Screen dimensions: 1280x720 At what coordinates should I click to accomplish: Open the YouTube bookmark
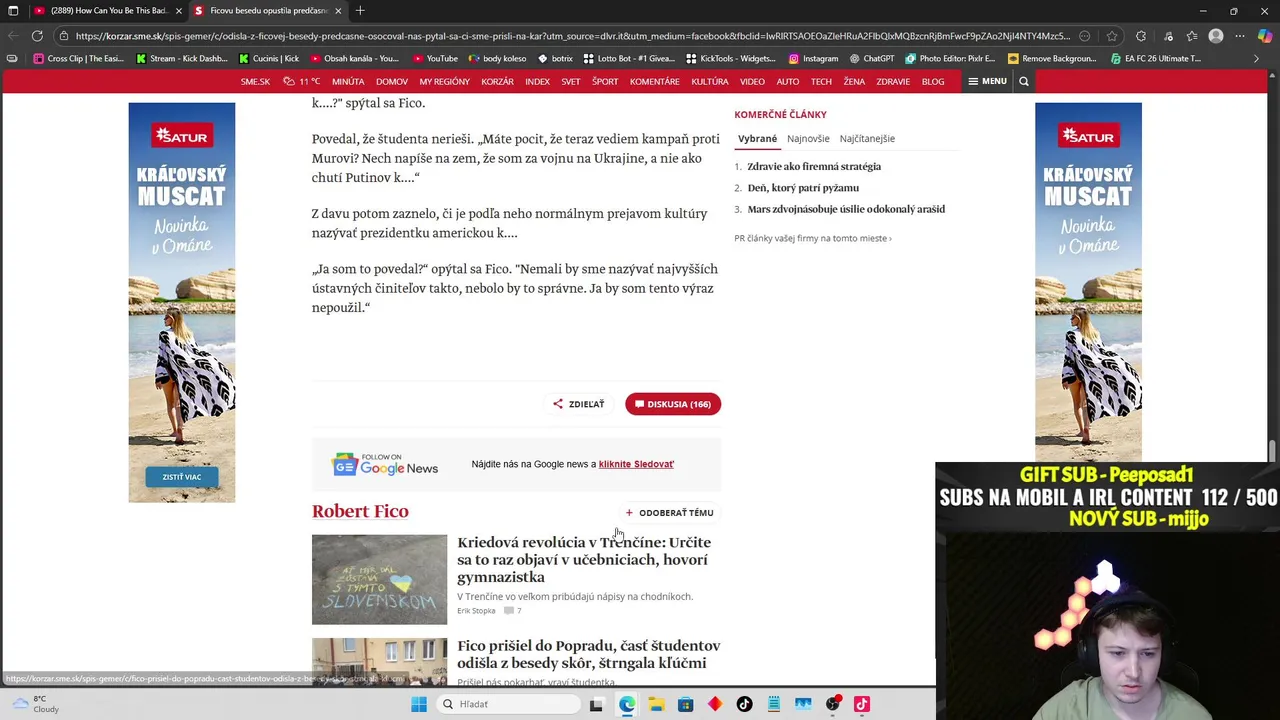[435, 59]
